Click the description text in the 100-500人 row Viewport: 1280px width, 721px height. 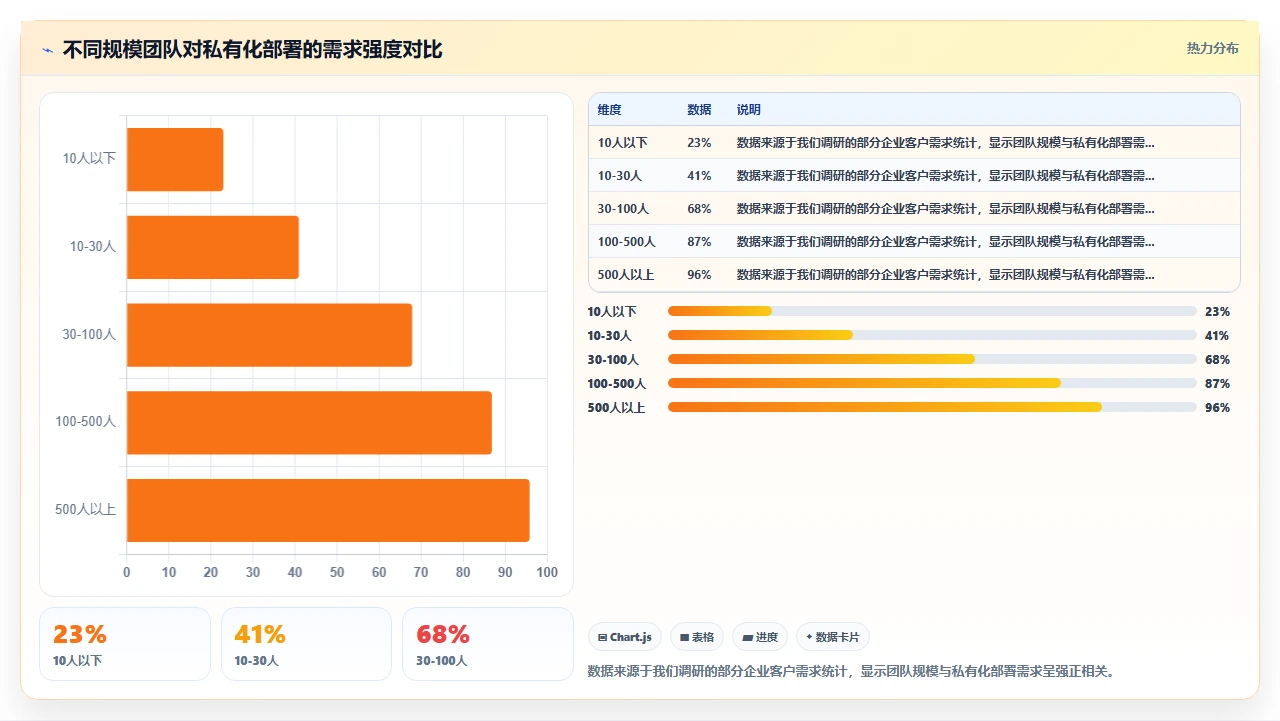pyautogui.click(x=945, y=242)
